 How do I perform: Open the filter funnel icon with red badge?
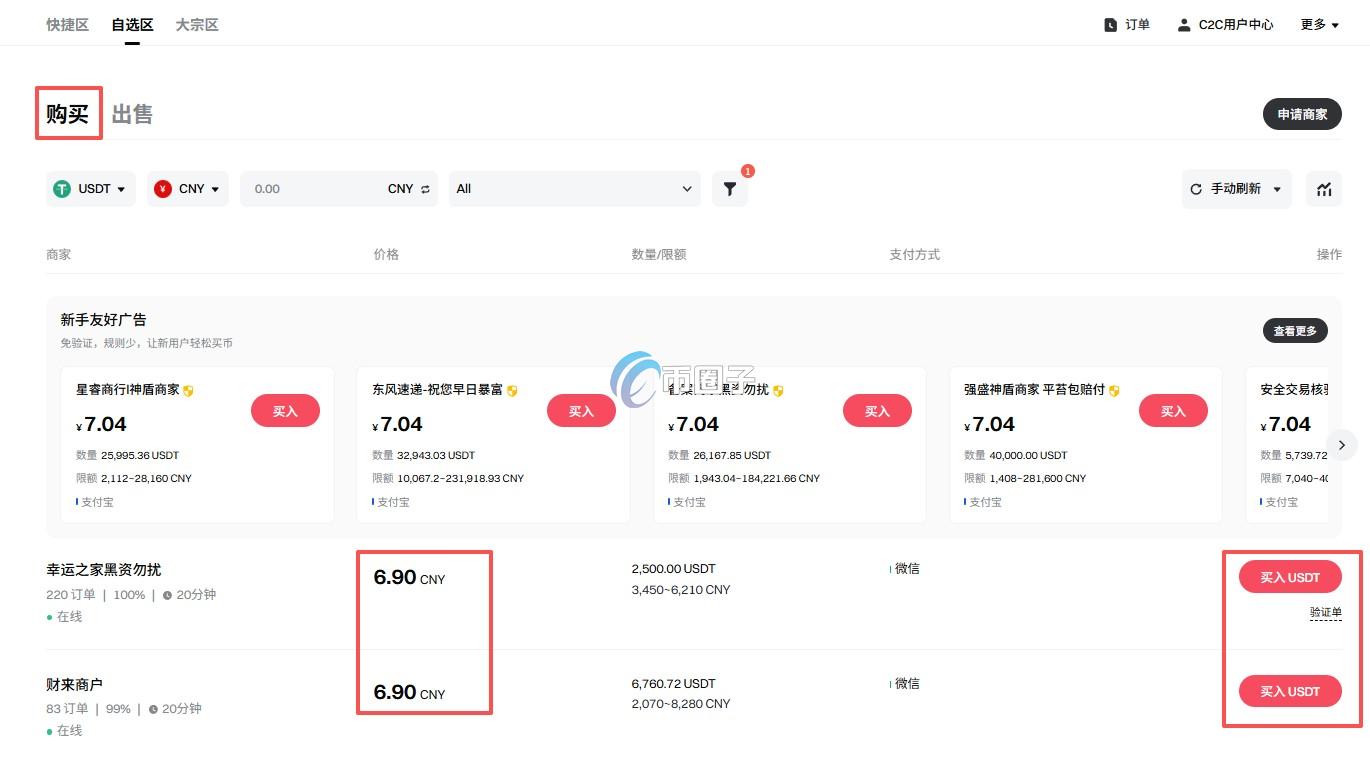[x=729, y=188]
